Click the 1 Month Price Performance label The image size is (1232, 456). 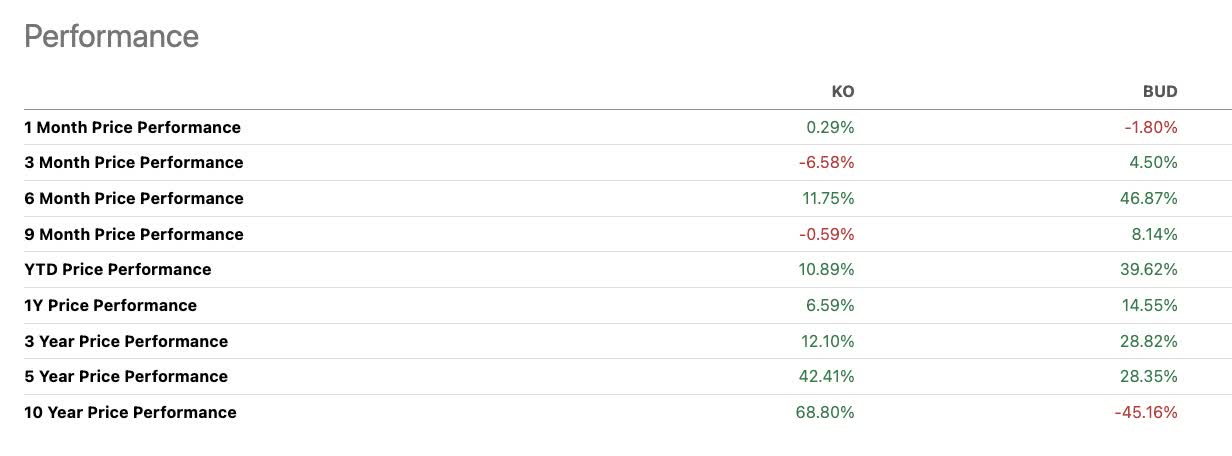tap(132, 127)
